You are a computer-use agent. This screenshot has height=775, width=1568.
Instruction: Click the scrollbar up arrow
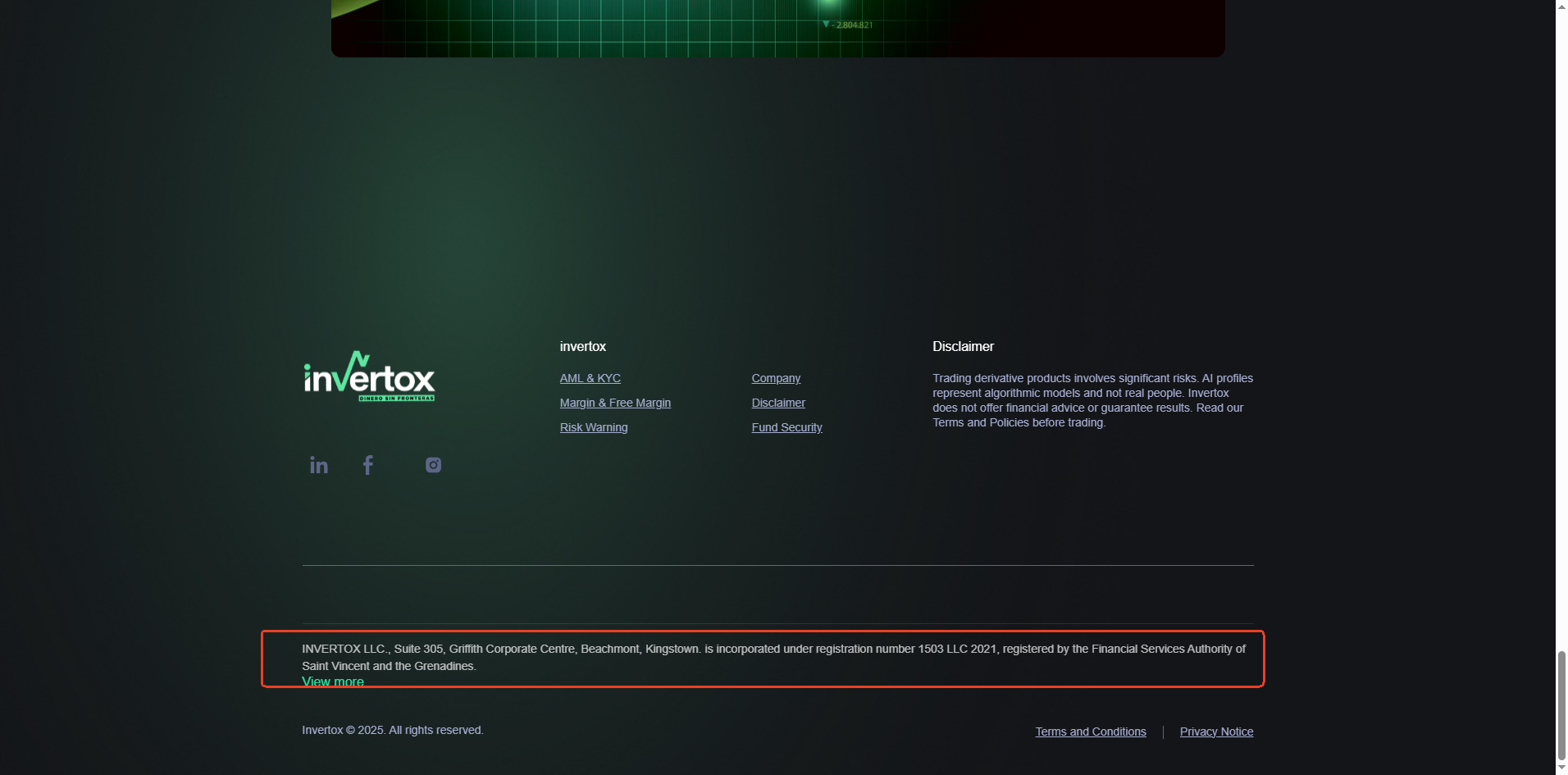click(x=1561, y=7)
